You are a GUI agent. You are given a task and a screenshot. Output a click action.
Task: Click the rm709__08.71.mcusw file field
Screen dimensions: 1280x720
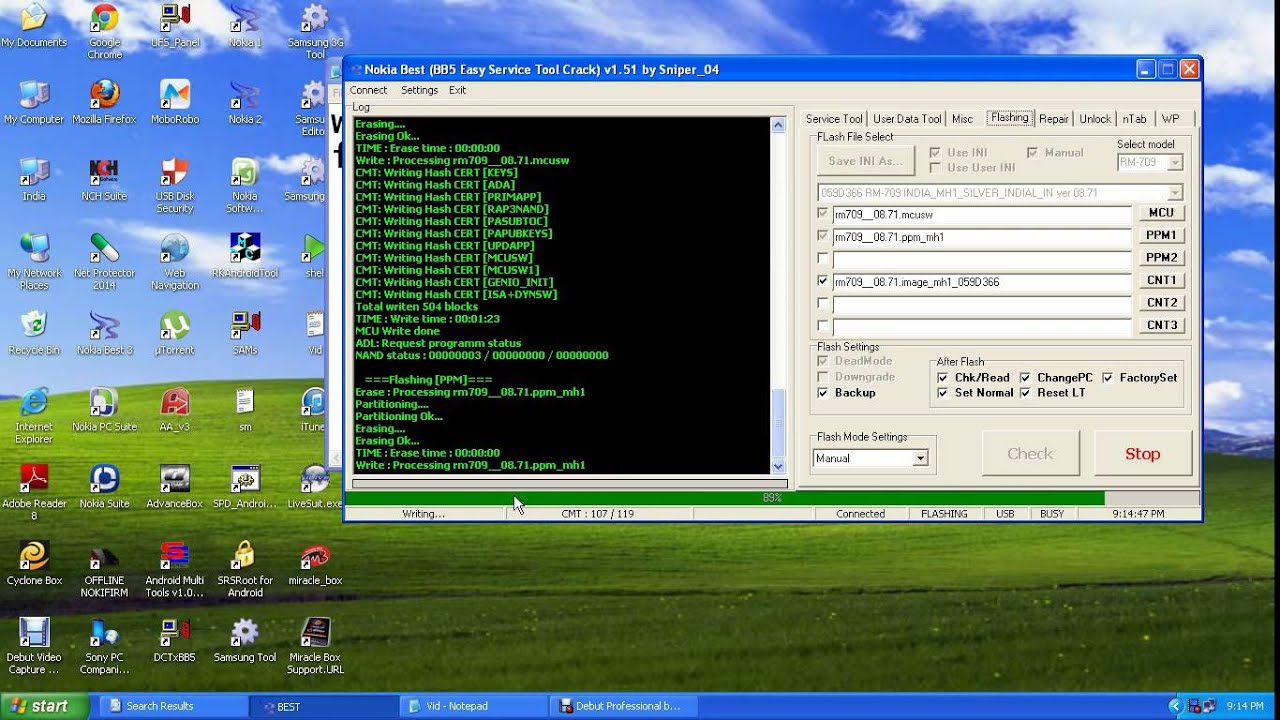click(x=981, y=214)
